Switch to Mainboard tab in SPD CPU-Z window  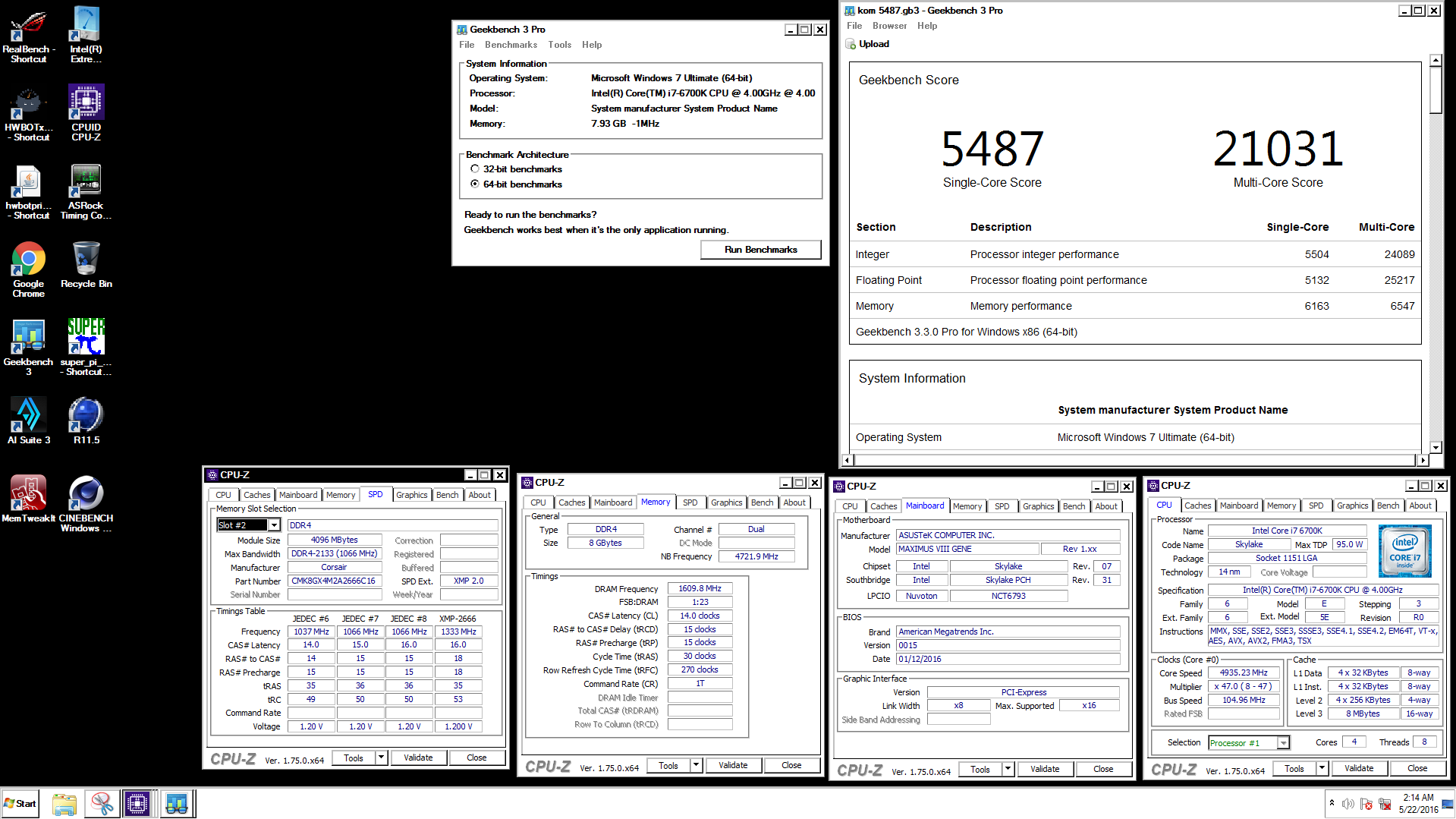298,495
